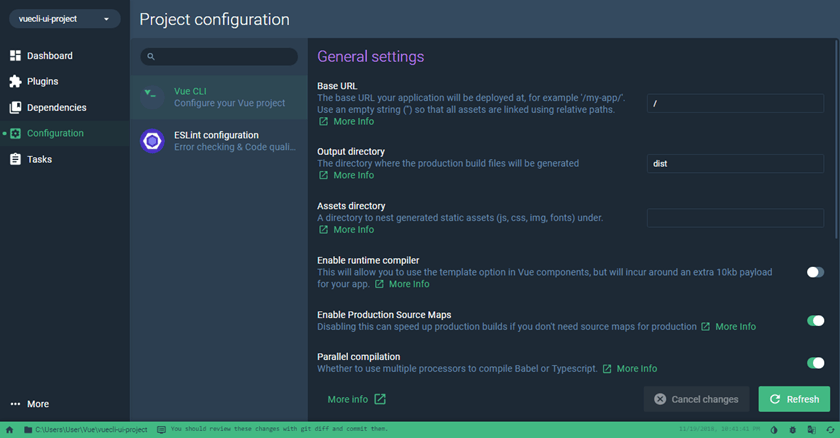
Task: Click the X icon on Cancel changes
Action: point(660,399)
